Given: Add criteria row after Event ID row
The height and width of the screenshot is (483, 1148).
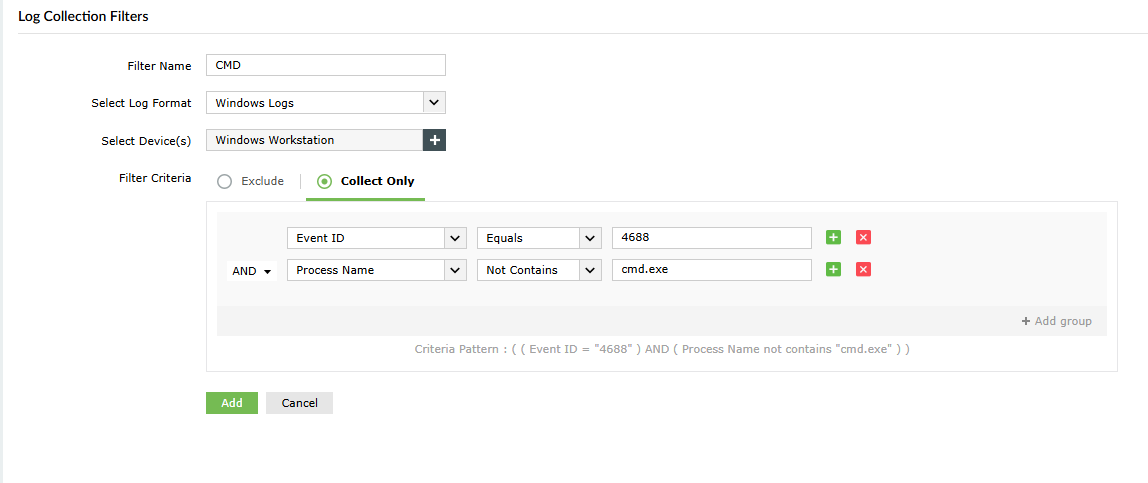Looking at the screenshot, I should pyautogui.click(x=833, y=238).
